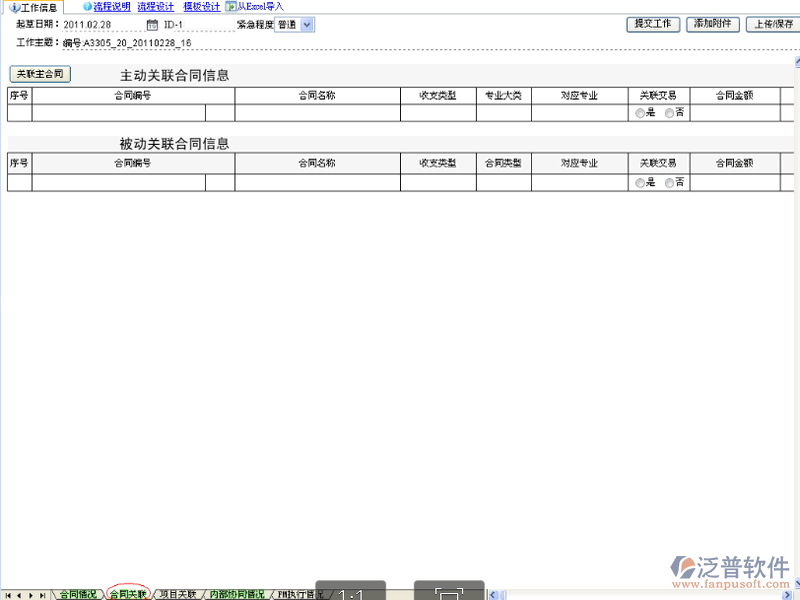Expand the 紧急程度 dropdown
800x600 pixels.
tap(306, 25)
